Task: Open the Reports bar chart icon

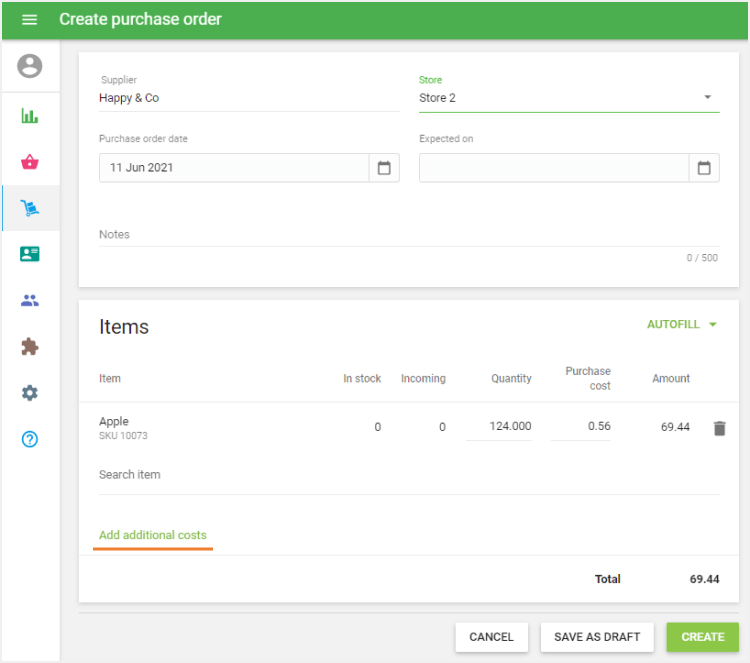Action: pos(30,116)
